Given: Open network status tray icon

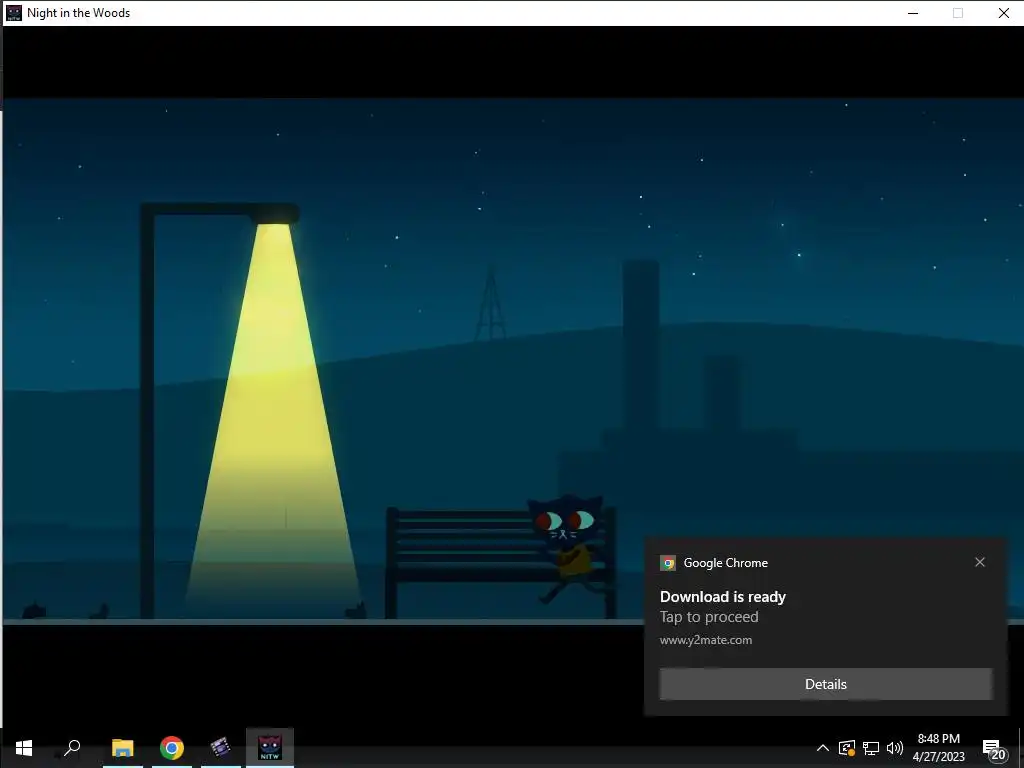Looking at the screenshot, I should click(871, 748).
